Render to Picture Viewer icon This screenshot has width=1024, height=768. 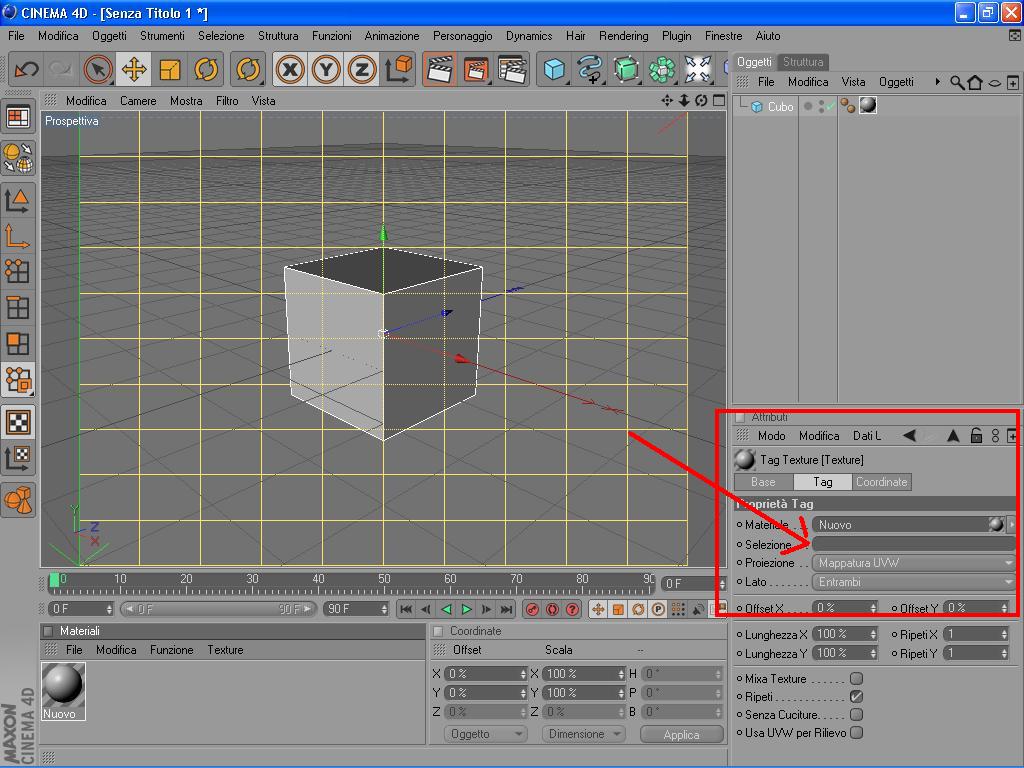[x=476, y=69]
